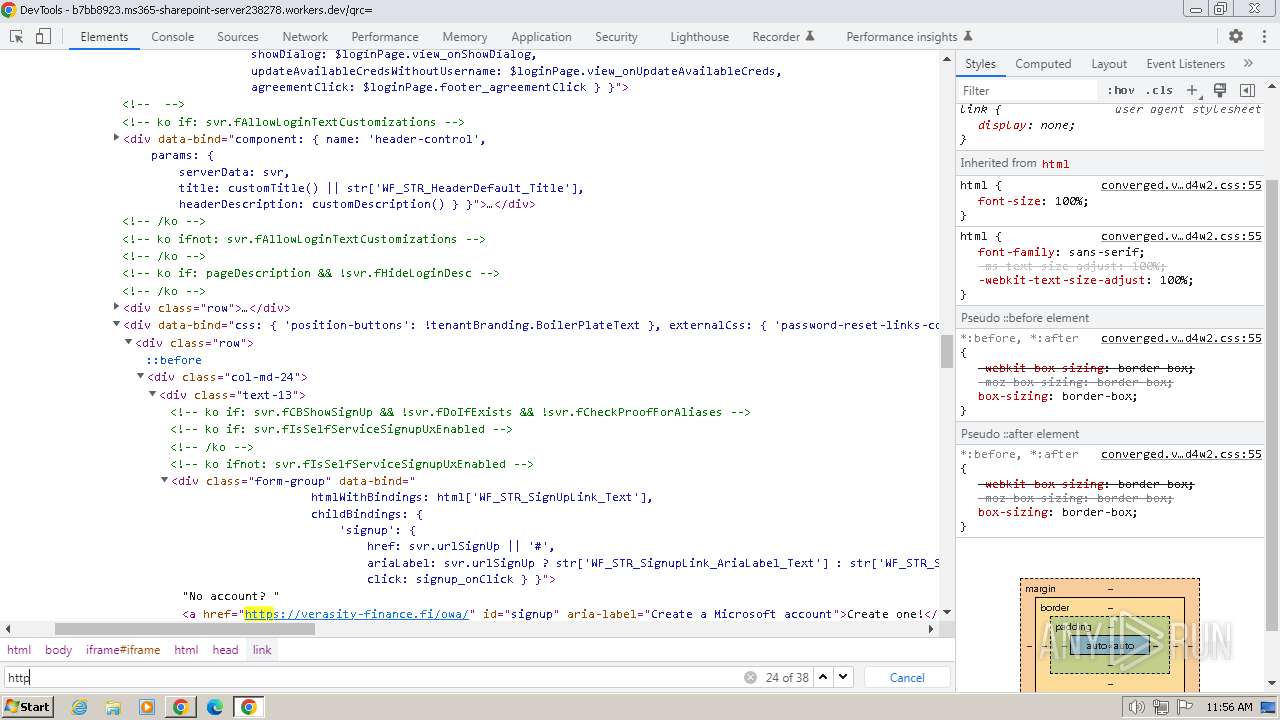Click the search field containing http
1280x720 pixels.
[x=370, y=677]
